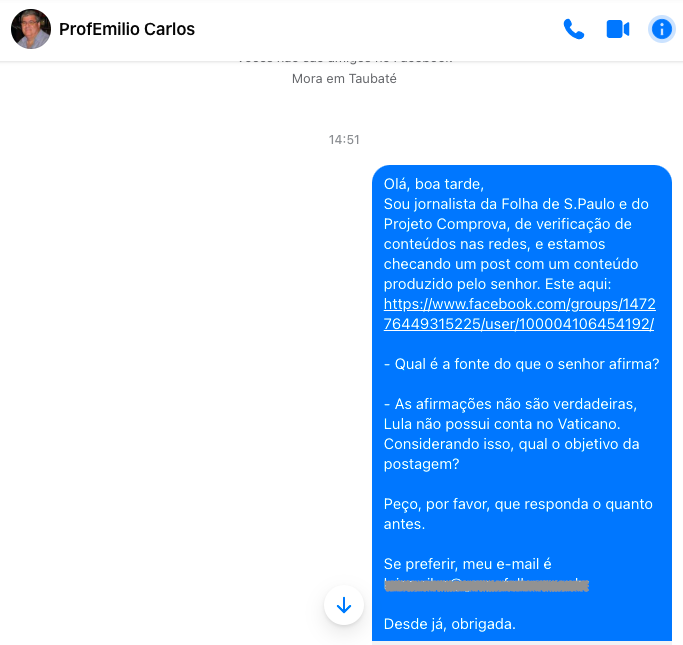Image resolution: width=683 pixels, height=645 pixels.
Task: Click the 'Desde já, obrigada.' closing line
Action: click(450, 624)
